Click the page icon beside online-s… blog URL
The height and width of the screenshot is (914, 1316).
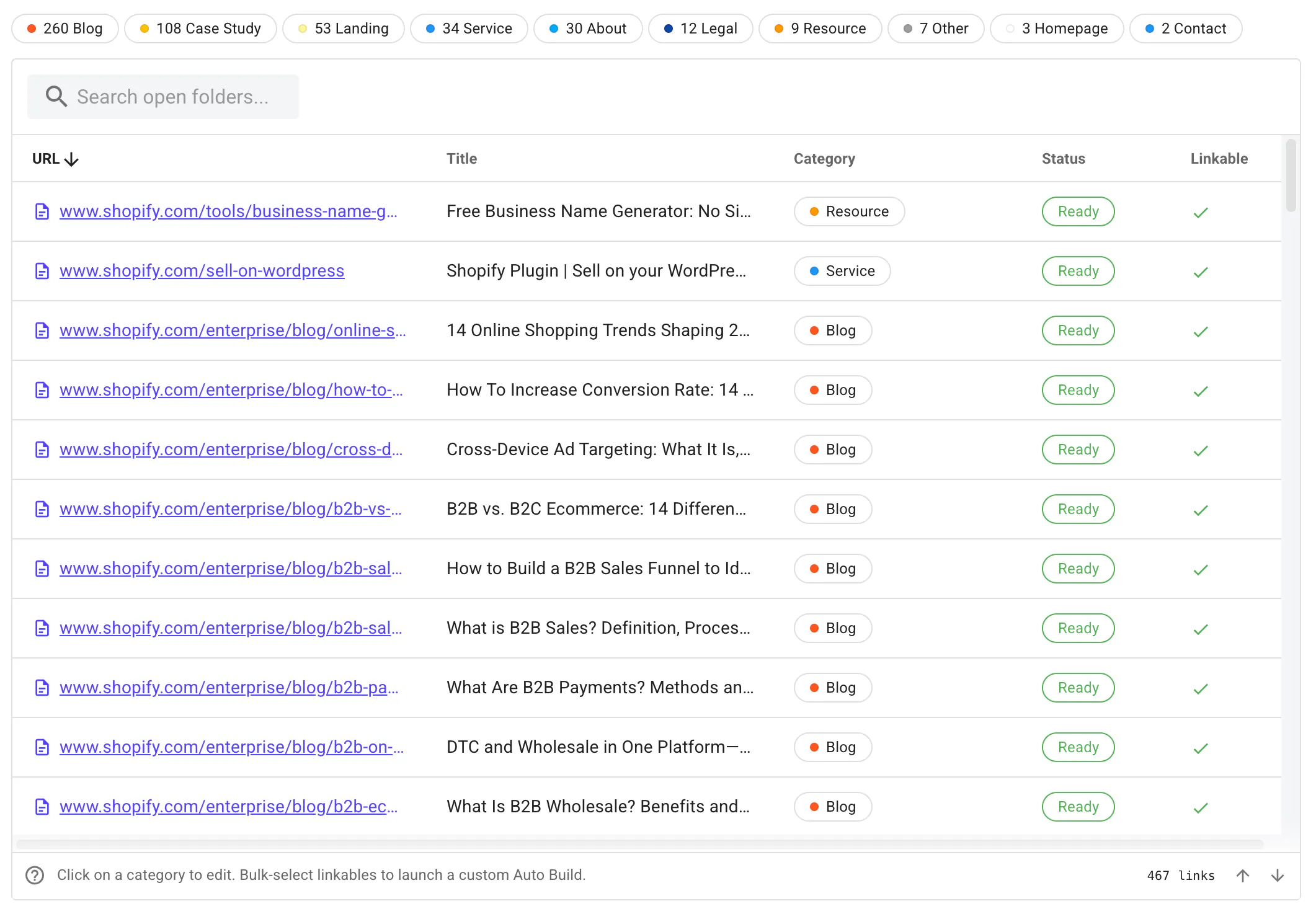tap(42, 331)
